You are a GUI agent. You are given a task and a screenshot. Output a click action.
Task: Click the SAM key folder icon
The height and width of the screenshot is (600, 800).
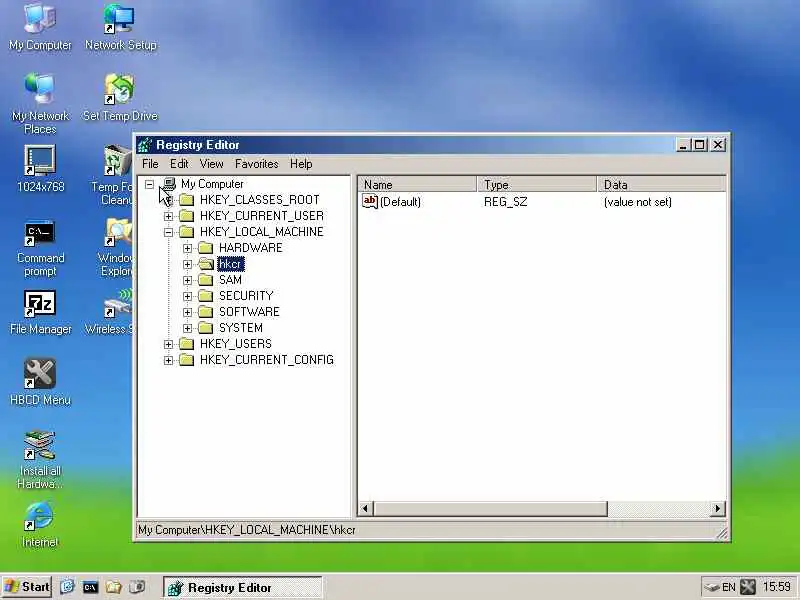[x=206, y=280]
